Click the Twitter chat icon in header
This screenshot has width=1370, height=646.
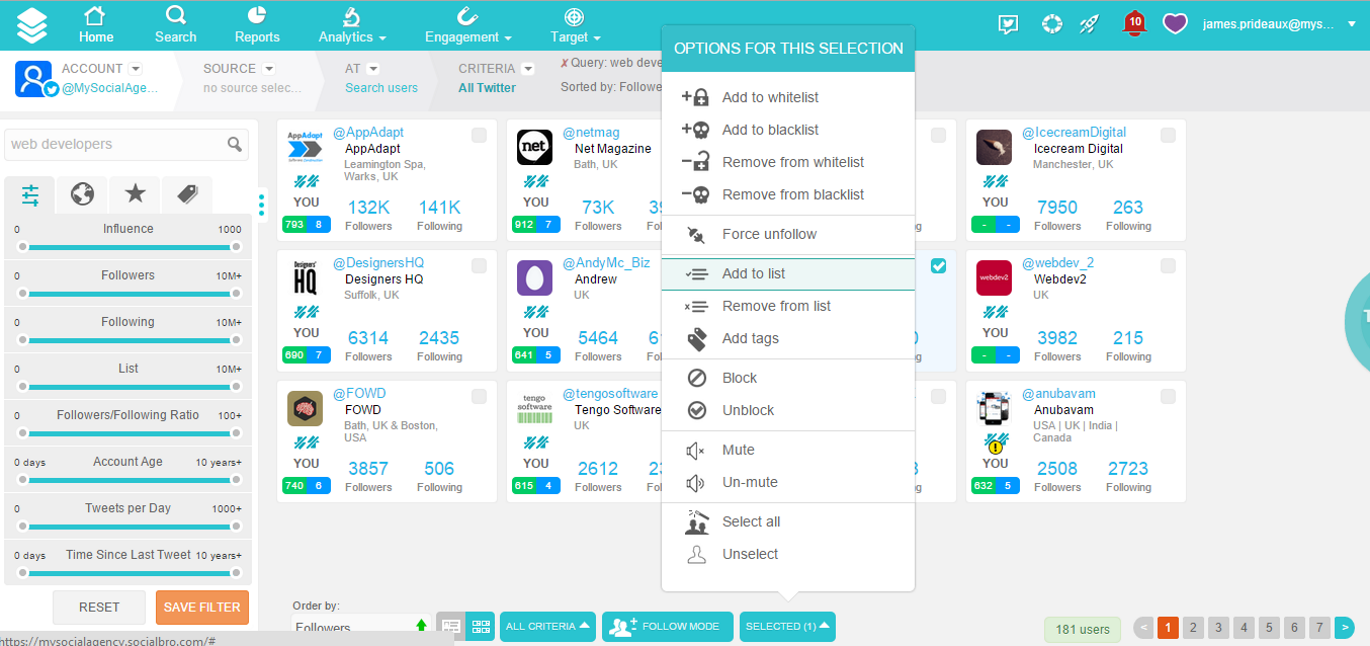[x=1008, y=25]
